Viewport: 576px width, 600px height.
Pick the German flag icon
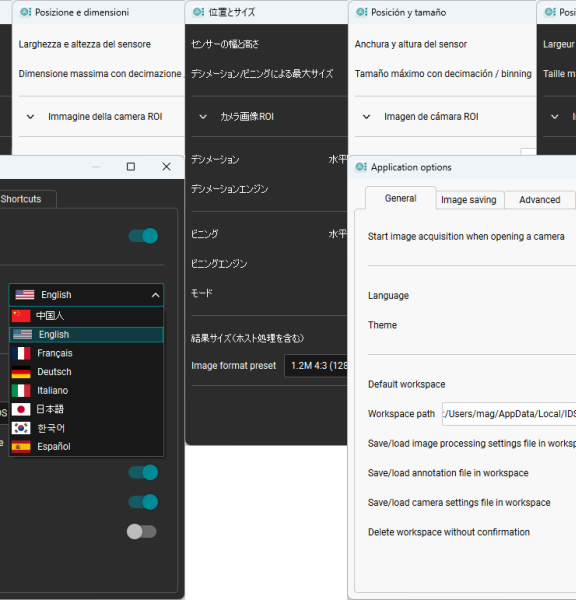[21, 372]
